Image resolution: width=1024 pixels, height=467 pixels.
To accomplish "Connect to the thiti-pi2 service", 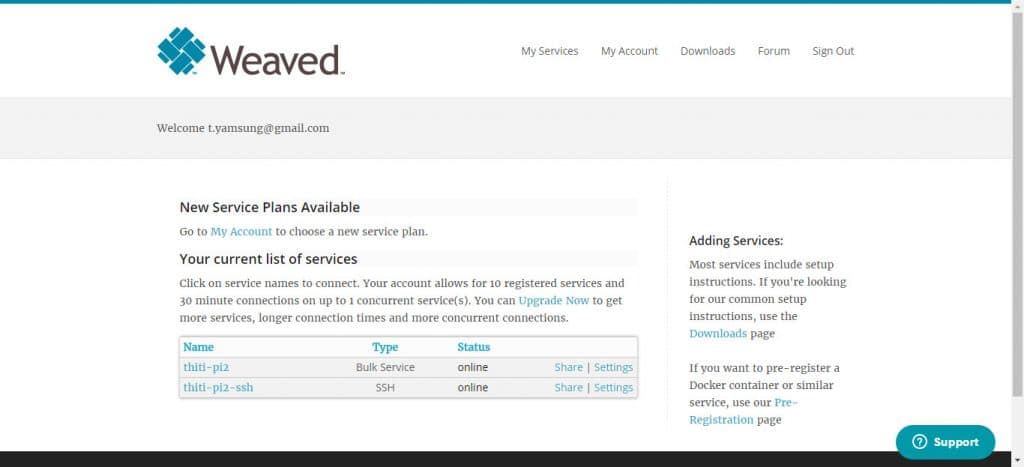I will pos(206,367).
